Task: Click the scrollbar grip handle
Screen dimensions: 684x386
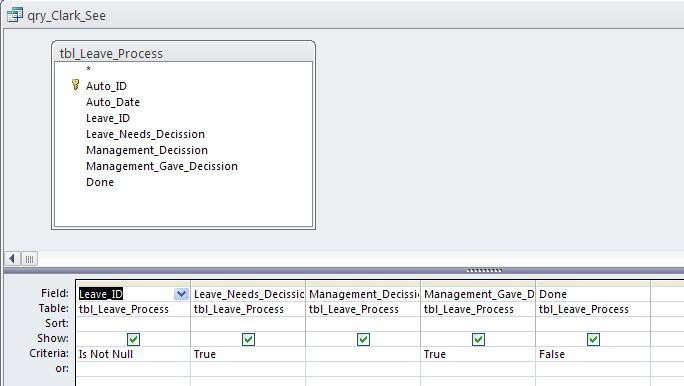Action: [29, 259]
